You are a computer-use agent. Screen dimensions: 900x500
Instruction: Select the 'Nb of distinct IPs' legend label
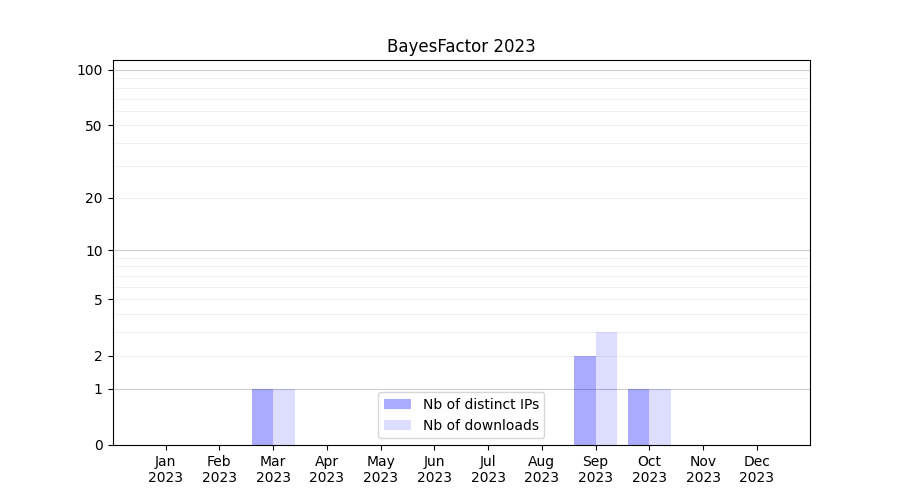point(480,404)
